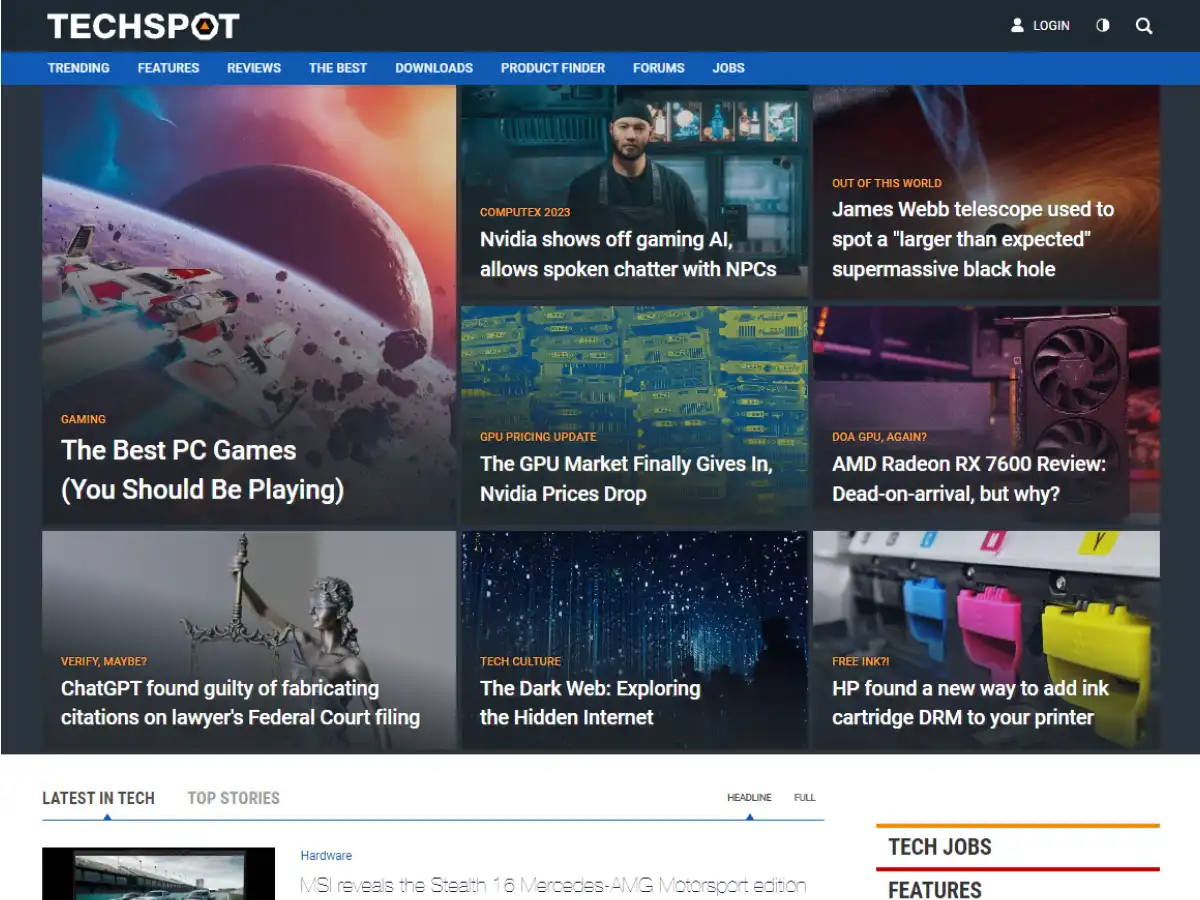Open The GPU Market Finally Gives In article
This screenshot has height=900, width=1200.
coord(626,478)
